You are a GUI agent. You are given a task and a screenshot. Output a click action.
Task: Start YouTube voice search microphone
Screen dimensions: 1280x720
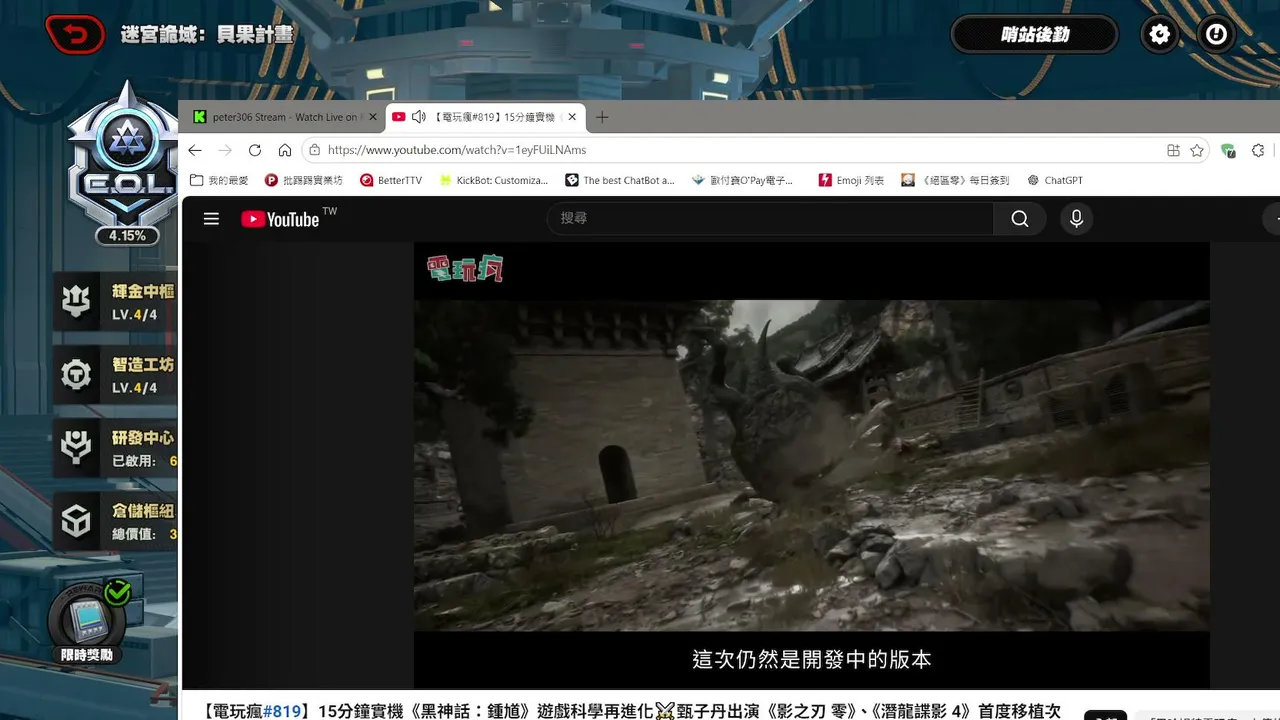(1076, 218)
